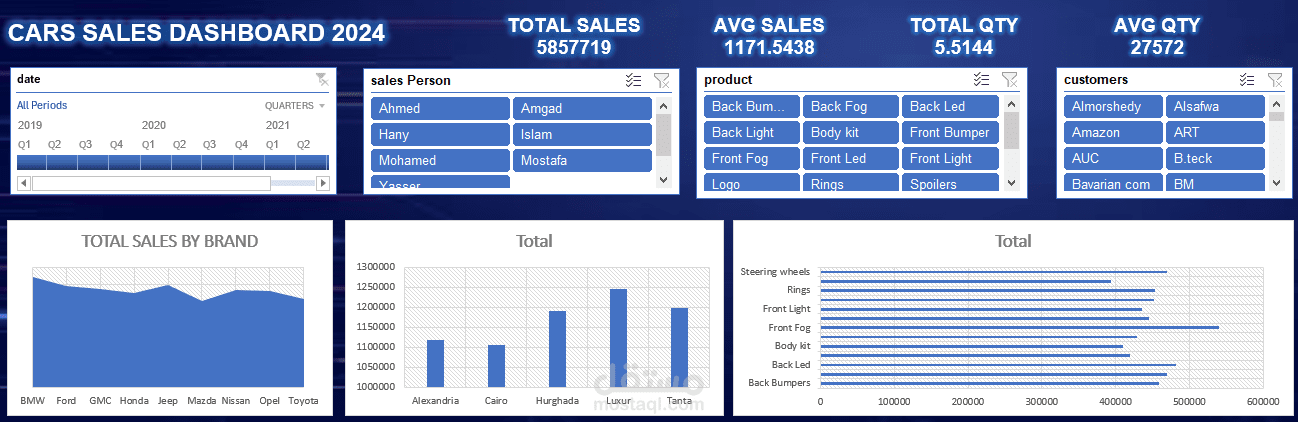Click the Tanta bar in city chart
This screenshot has height=422, width=1299.
(679, 347)
